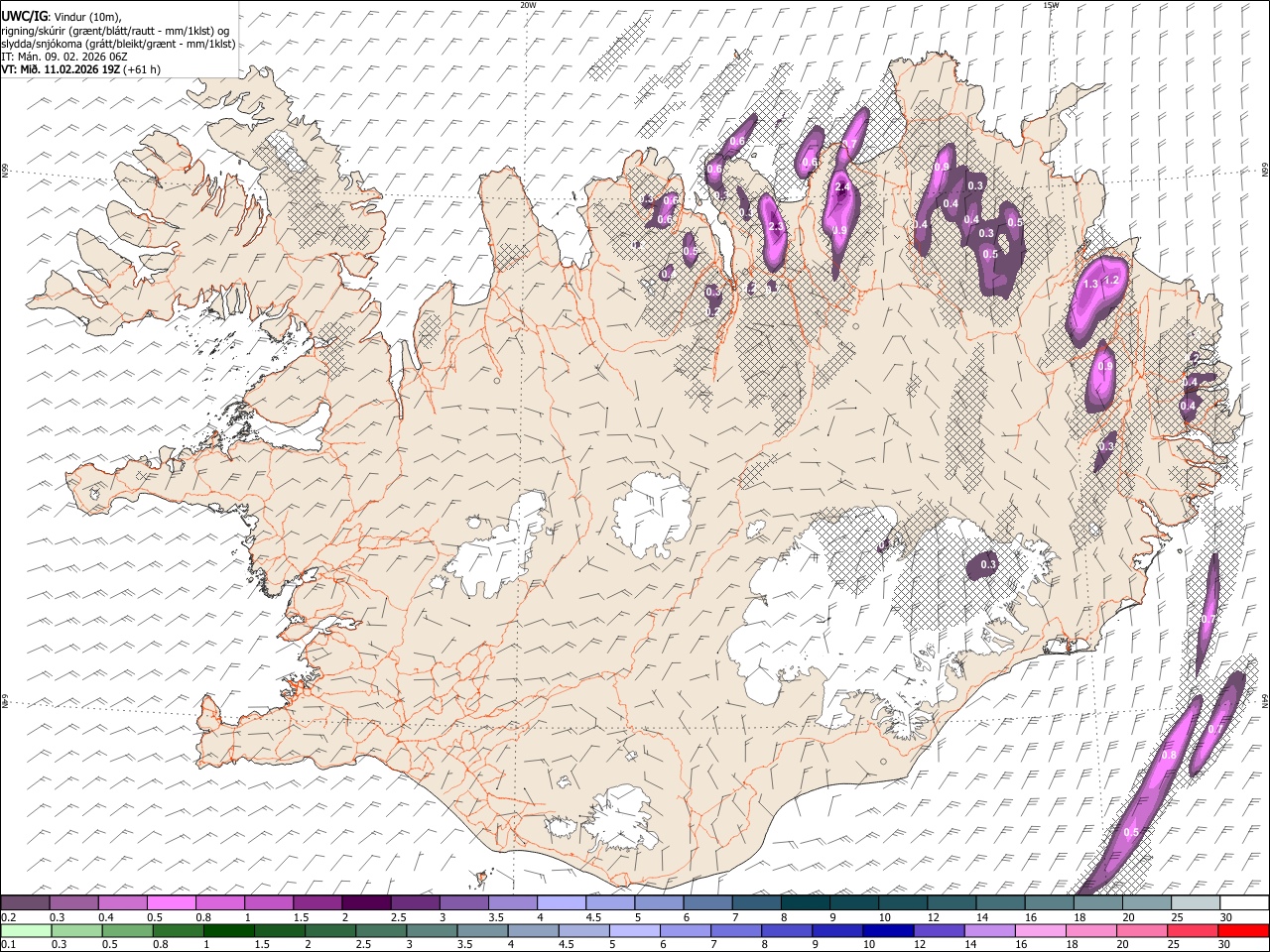Screen dimensions: 1270x952
Task: Select bright pink upper swatch between 0.5 and 0.8
Action: coord(172,903)
